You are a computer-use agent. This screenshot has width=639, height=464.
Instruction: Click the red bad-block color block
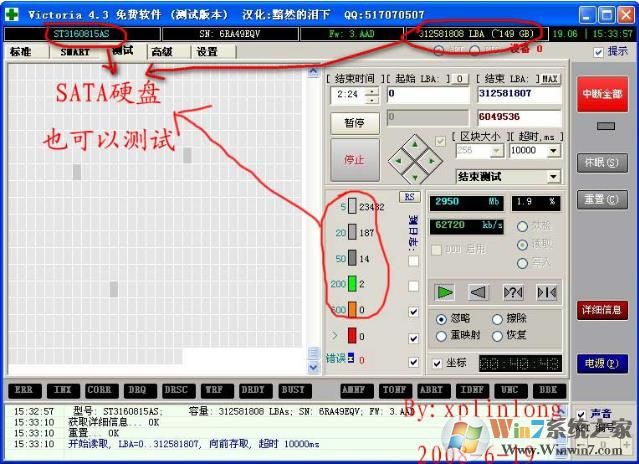352,335
